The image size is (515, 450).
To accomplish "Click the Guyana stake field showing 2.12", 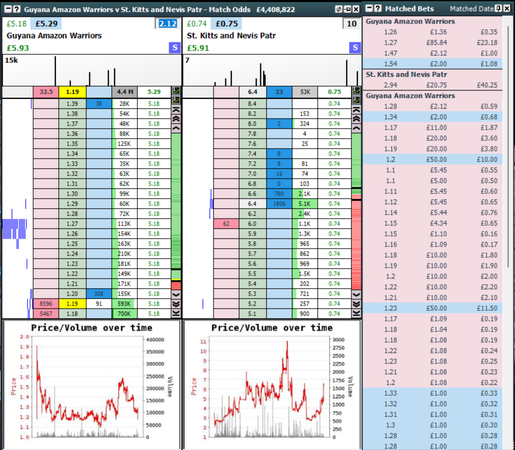I will (x=167, y=24).
